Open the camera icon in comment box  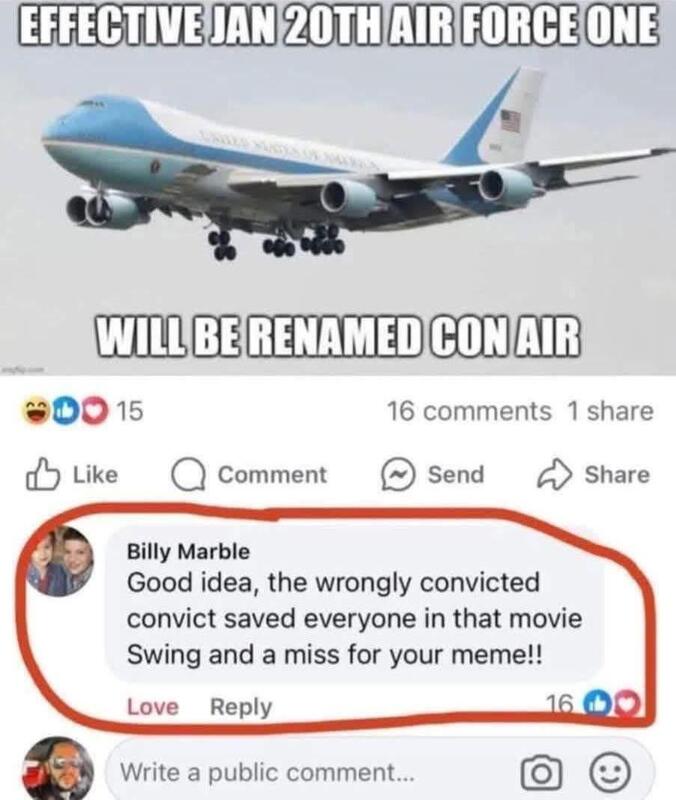[x=541, y=773]
